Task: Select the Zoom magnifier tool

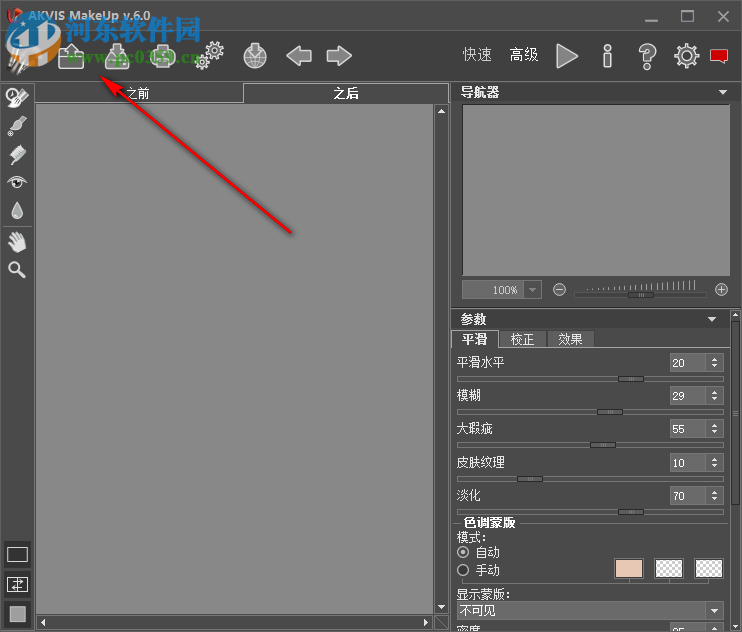Action: pos(17,270)
